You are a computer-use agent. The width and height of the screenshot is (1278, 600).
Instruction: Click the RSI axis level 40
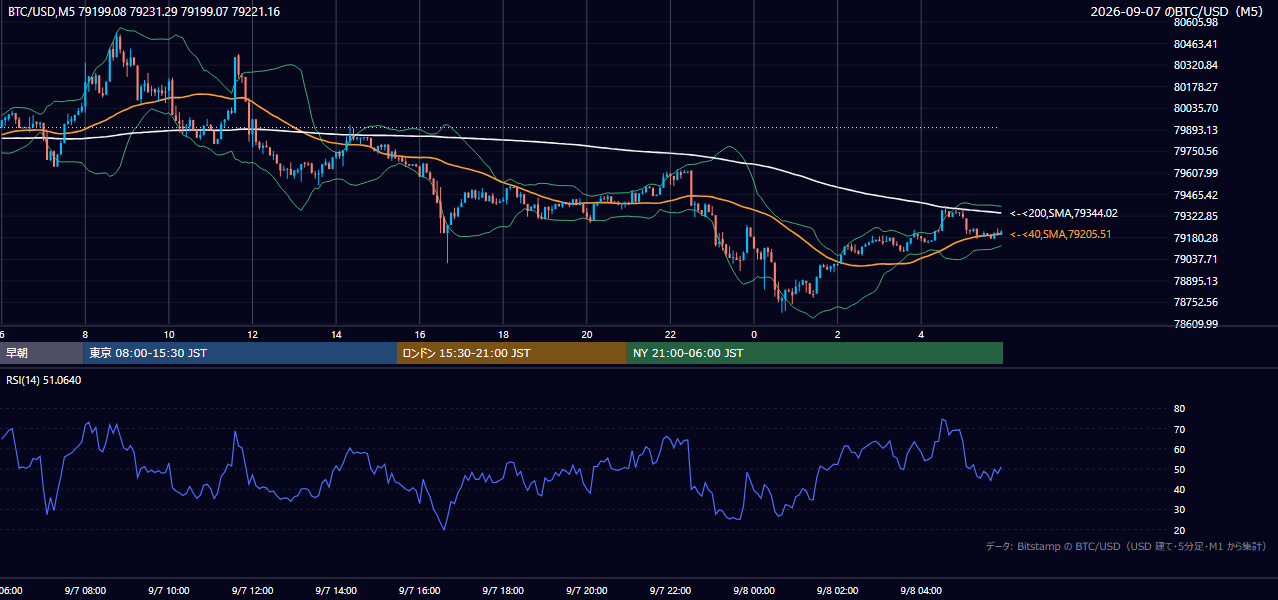[1180, 489]
